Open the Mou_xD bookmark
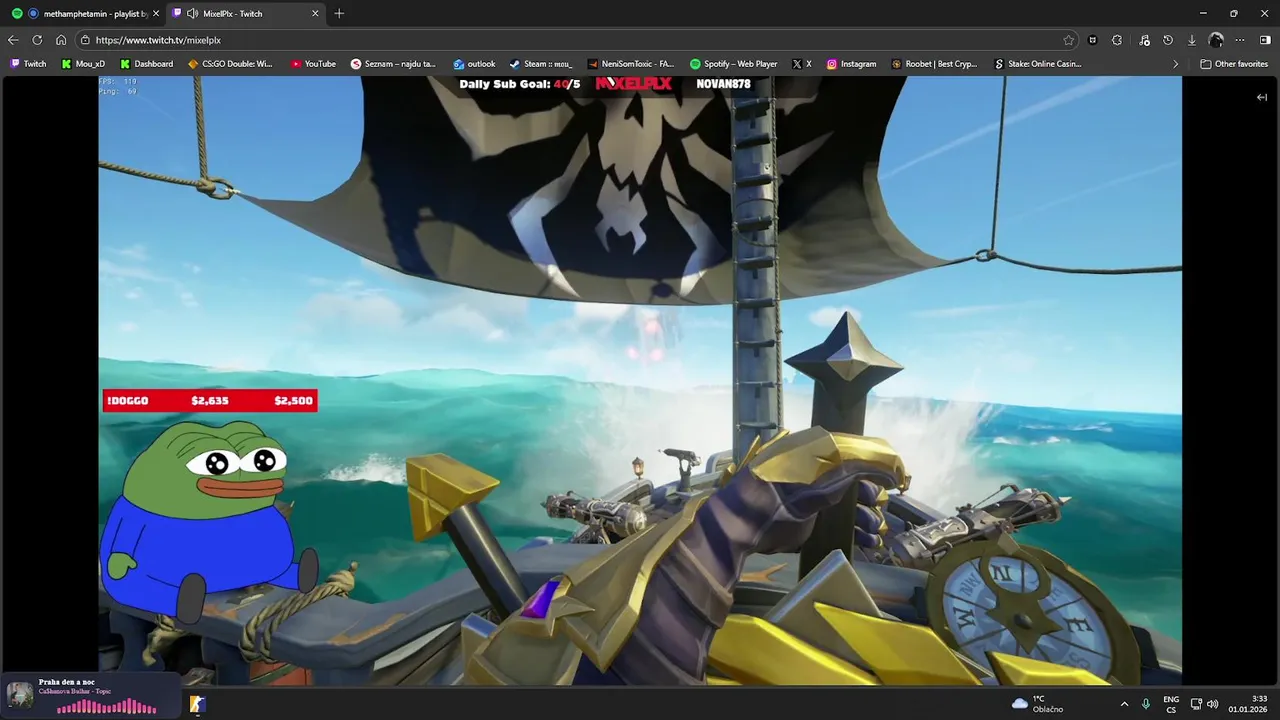1280x720 pixels. [83, 64]
